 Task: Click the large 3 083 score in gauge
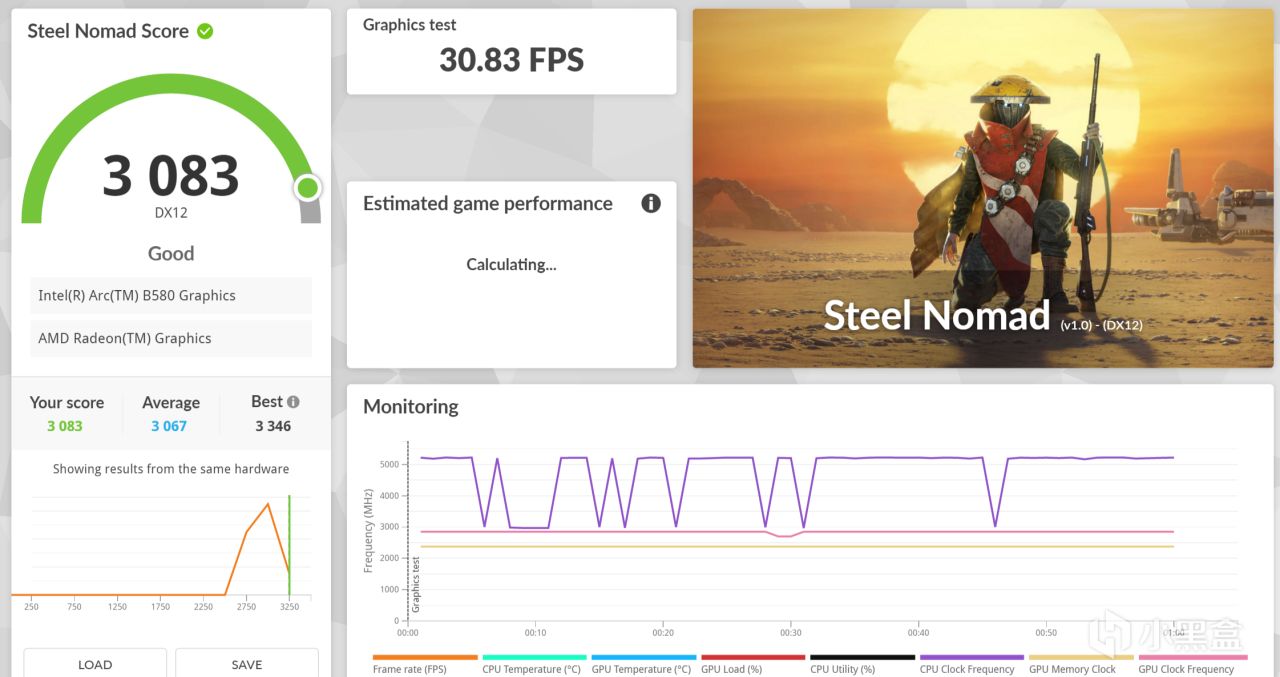coord(171,176)
